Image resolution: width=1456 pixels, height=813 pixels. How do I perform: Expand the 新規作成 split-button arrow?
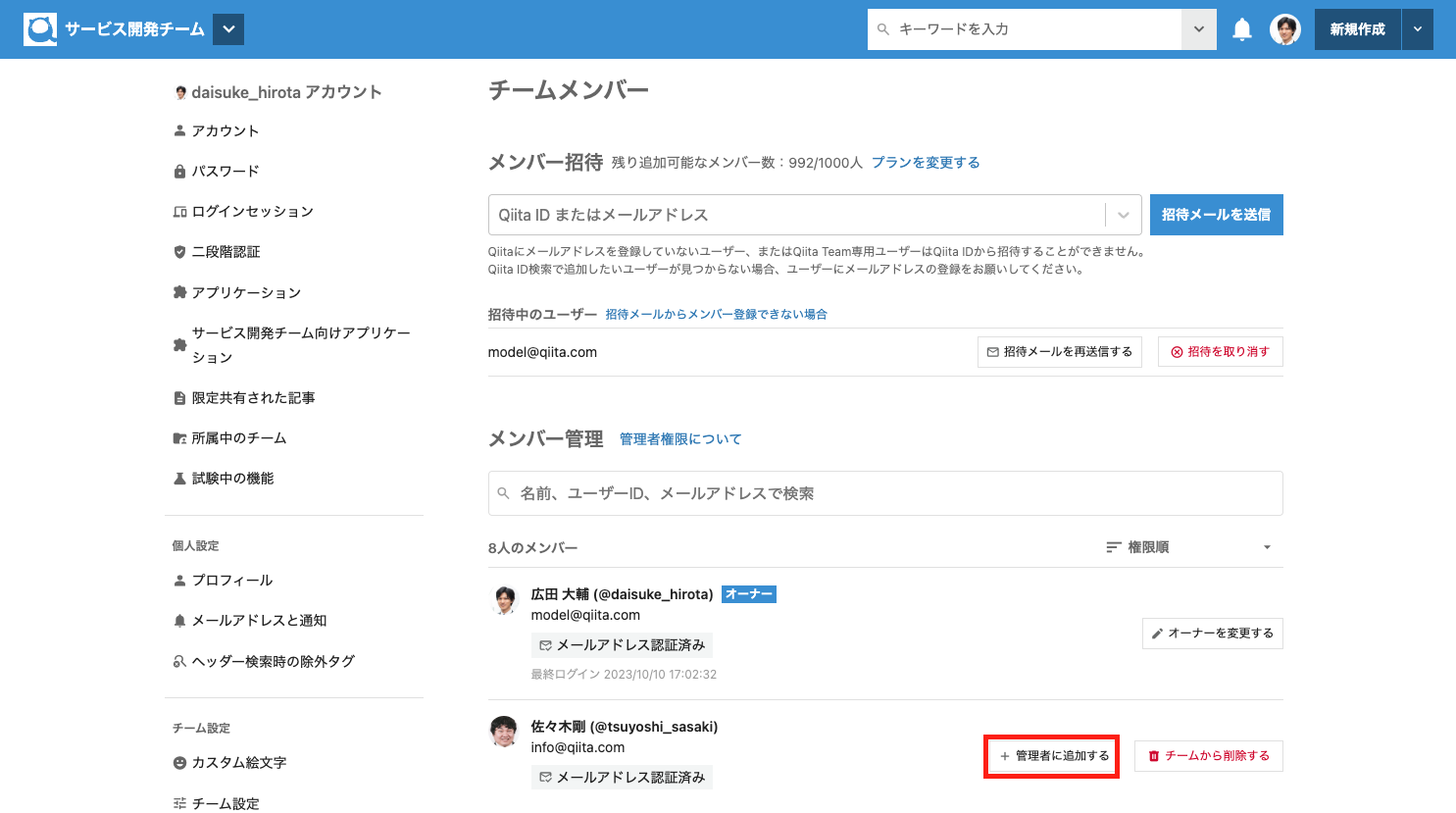click(1417, 29)
